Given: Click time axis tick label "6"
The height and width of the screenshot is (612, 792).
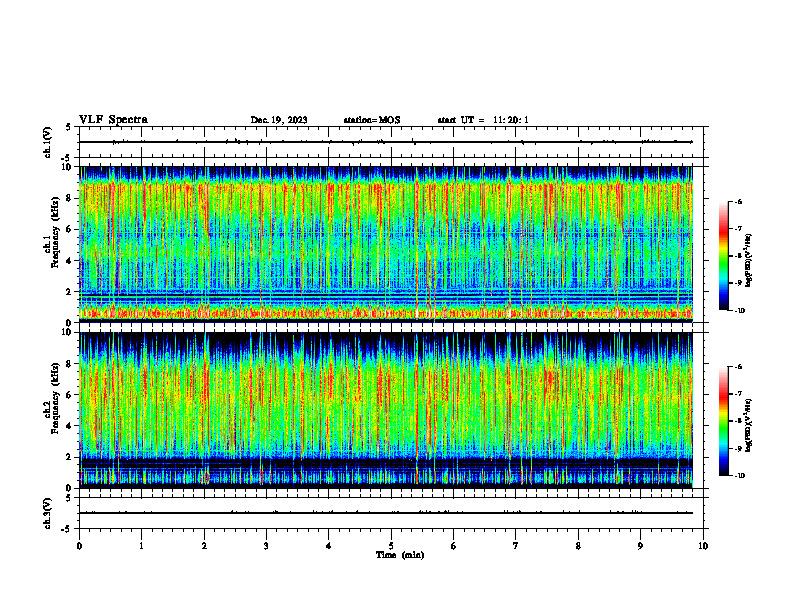Looking at the screenshot, I should (454, 546).
